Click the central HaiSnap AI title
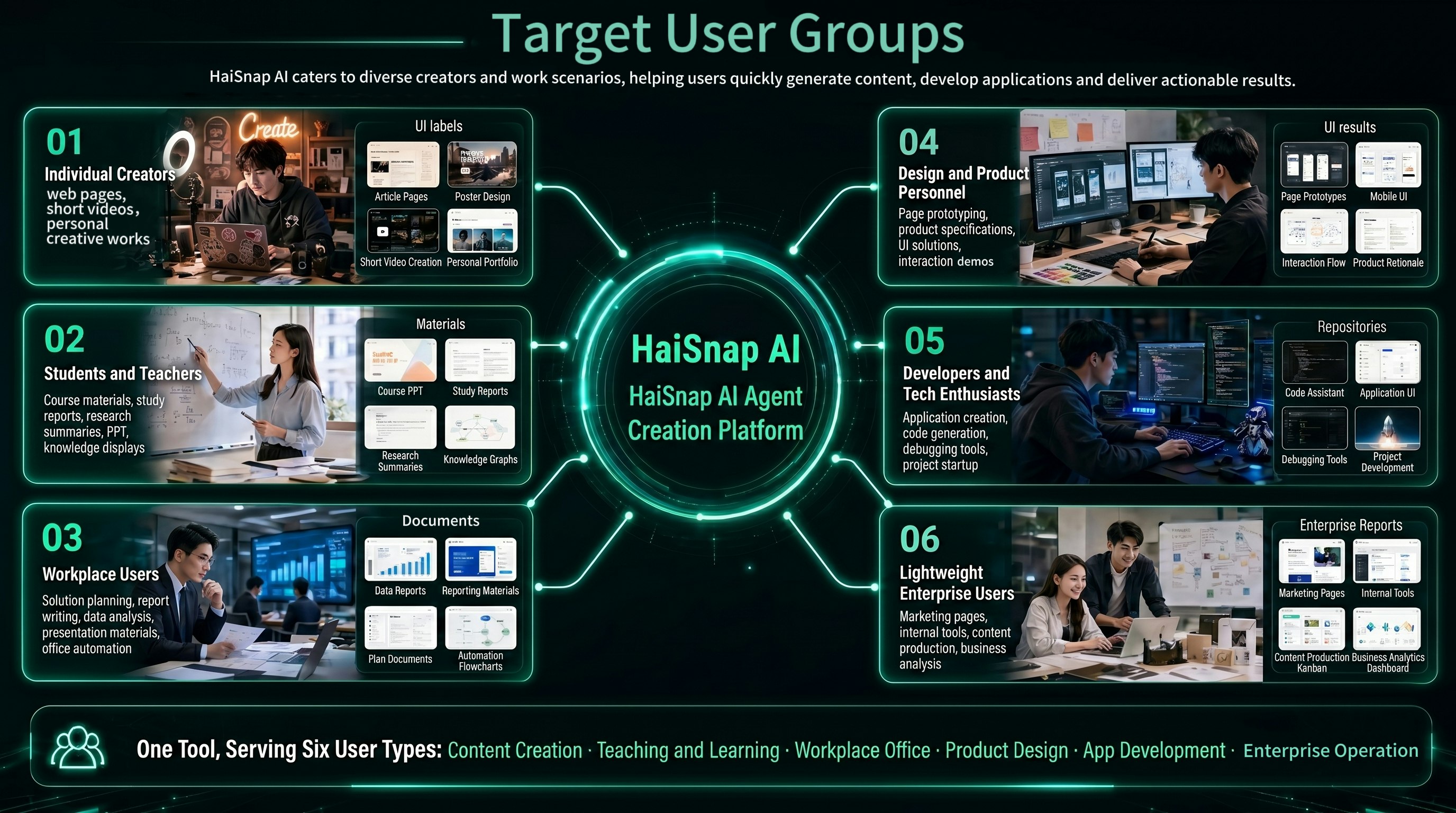1456x813 pixels. pos(715,349)
